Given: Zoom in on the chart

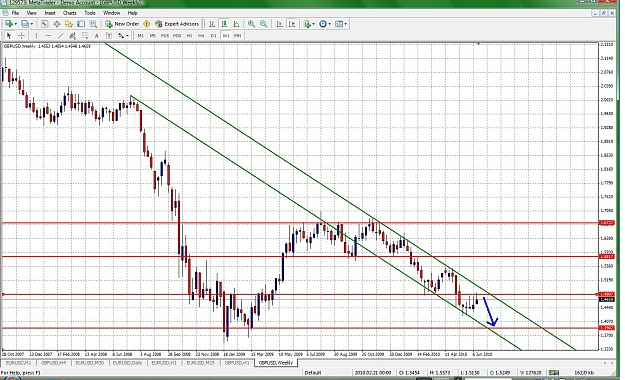Looking at the screenshot, I should point(251,24).
